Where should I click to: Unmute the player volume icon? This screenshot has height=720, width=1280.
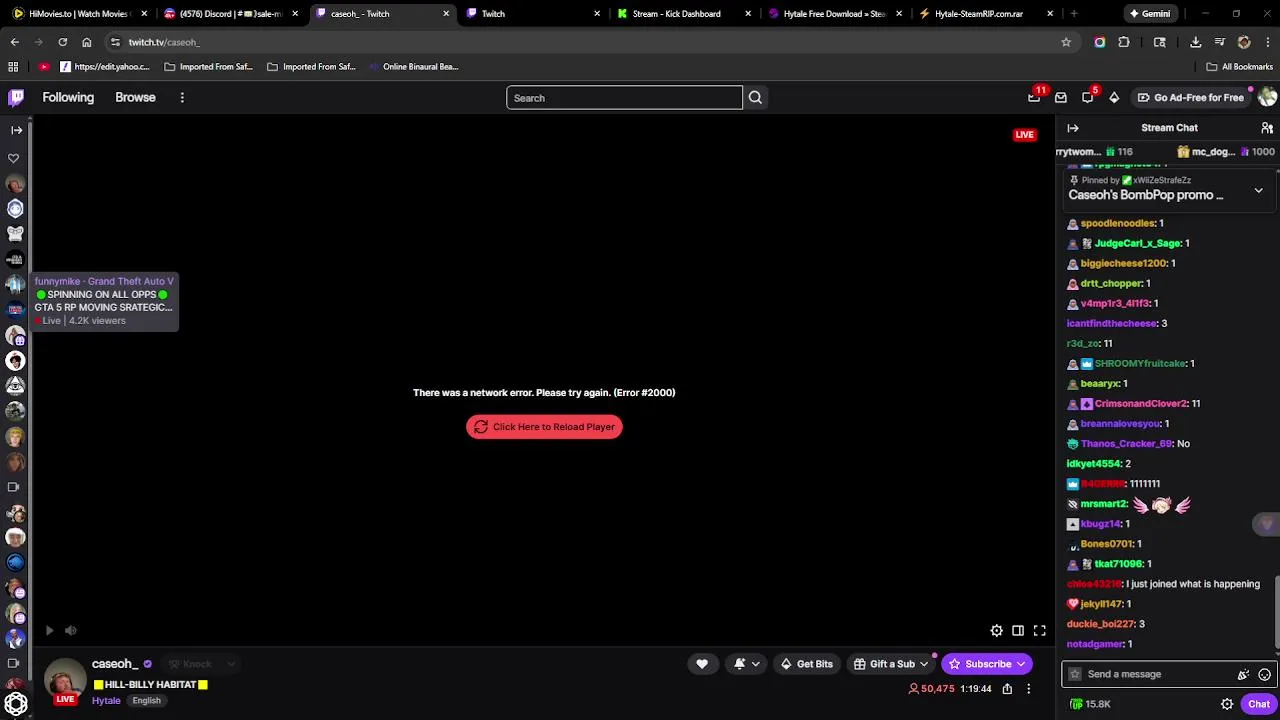tap(70, 630)
